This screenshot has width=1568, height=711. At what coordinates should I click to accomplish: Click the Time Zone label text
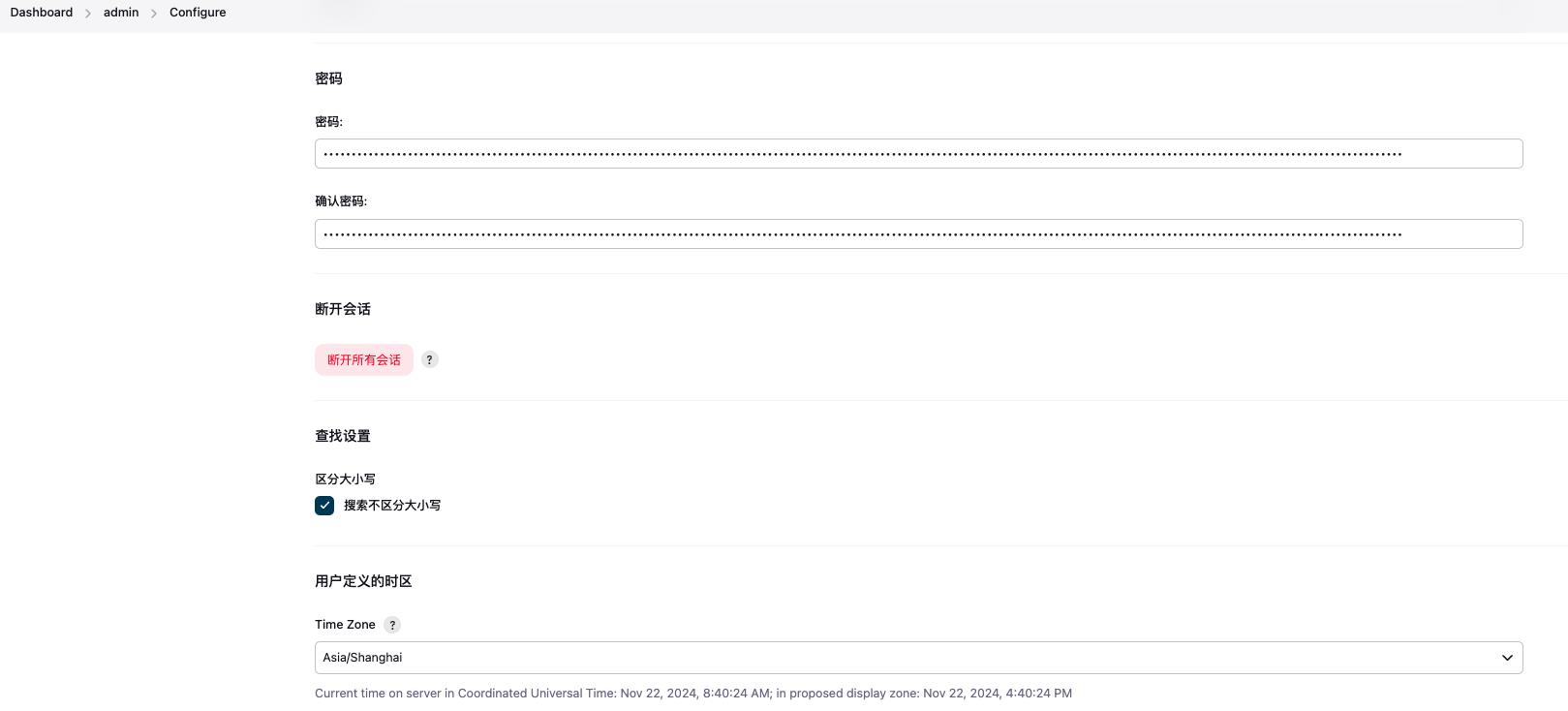[x=345, y=625]
